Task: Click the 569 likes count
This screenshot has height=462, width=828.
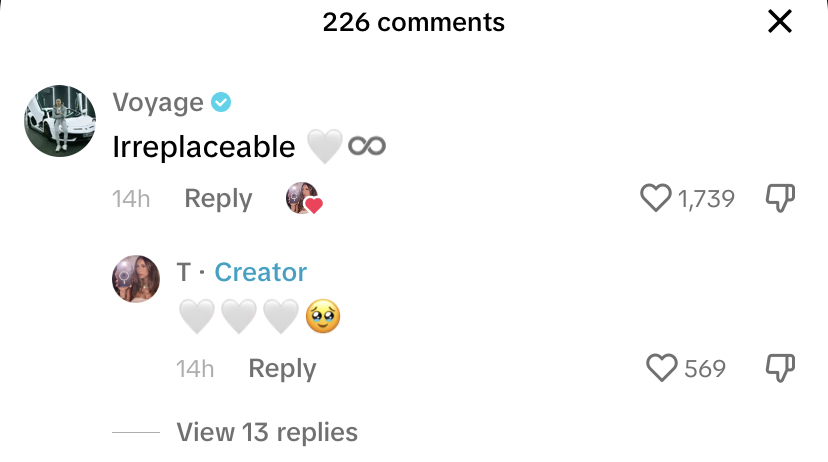Action: click(705, 369)
